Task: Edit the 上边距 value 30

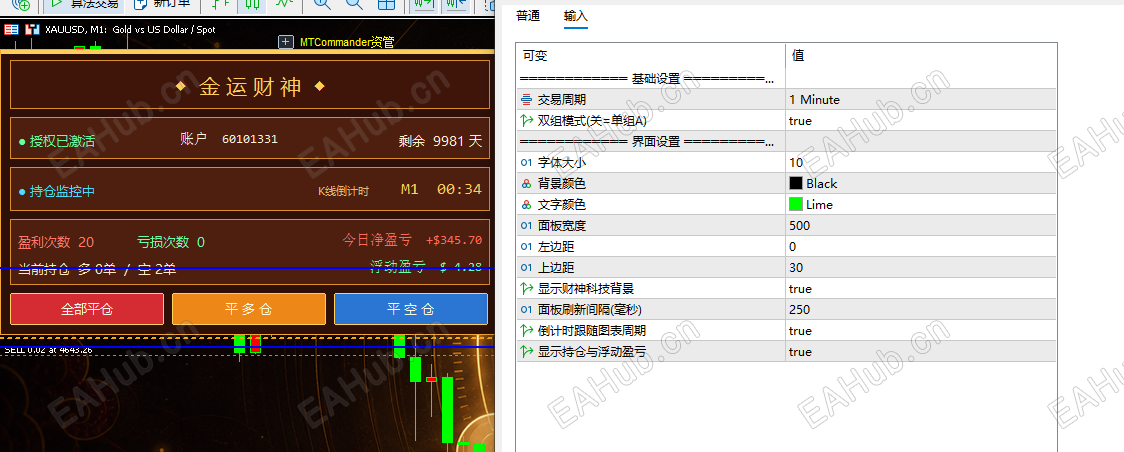Action: pyautogui.click(x=921, y=267)
